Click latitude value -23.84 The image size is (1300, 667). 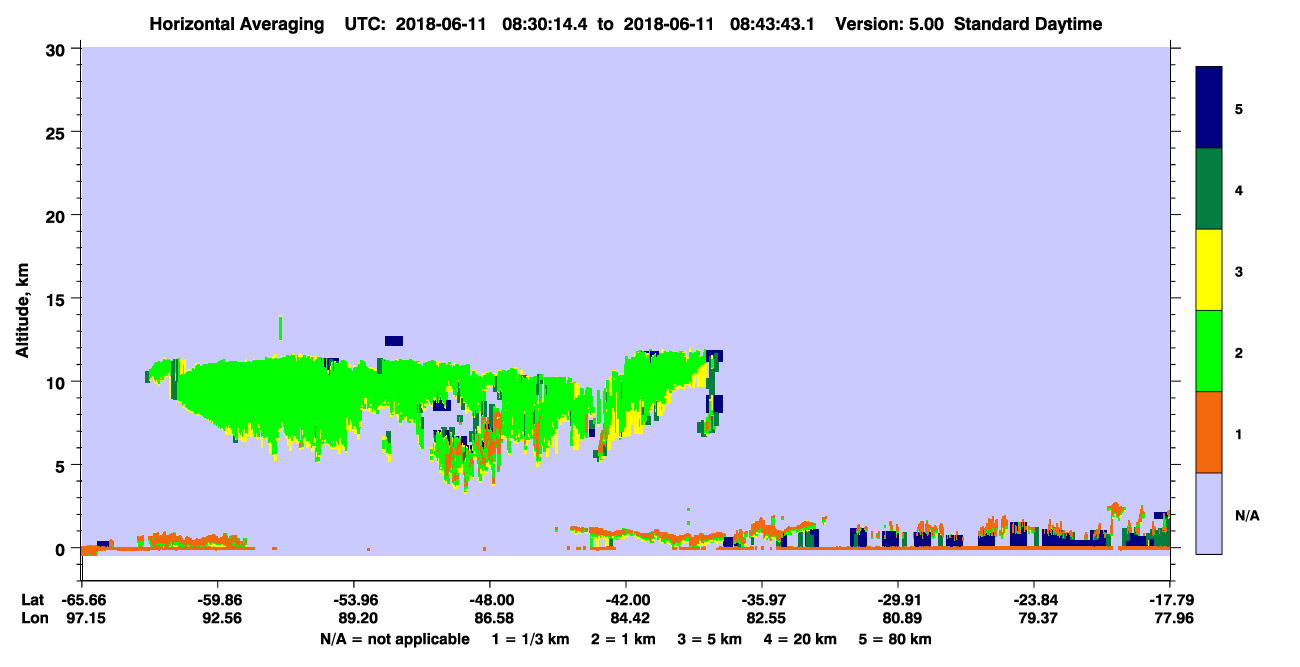point(1034,600)
